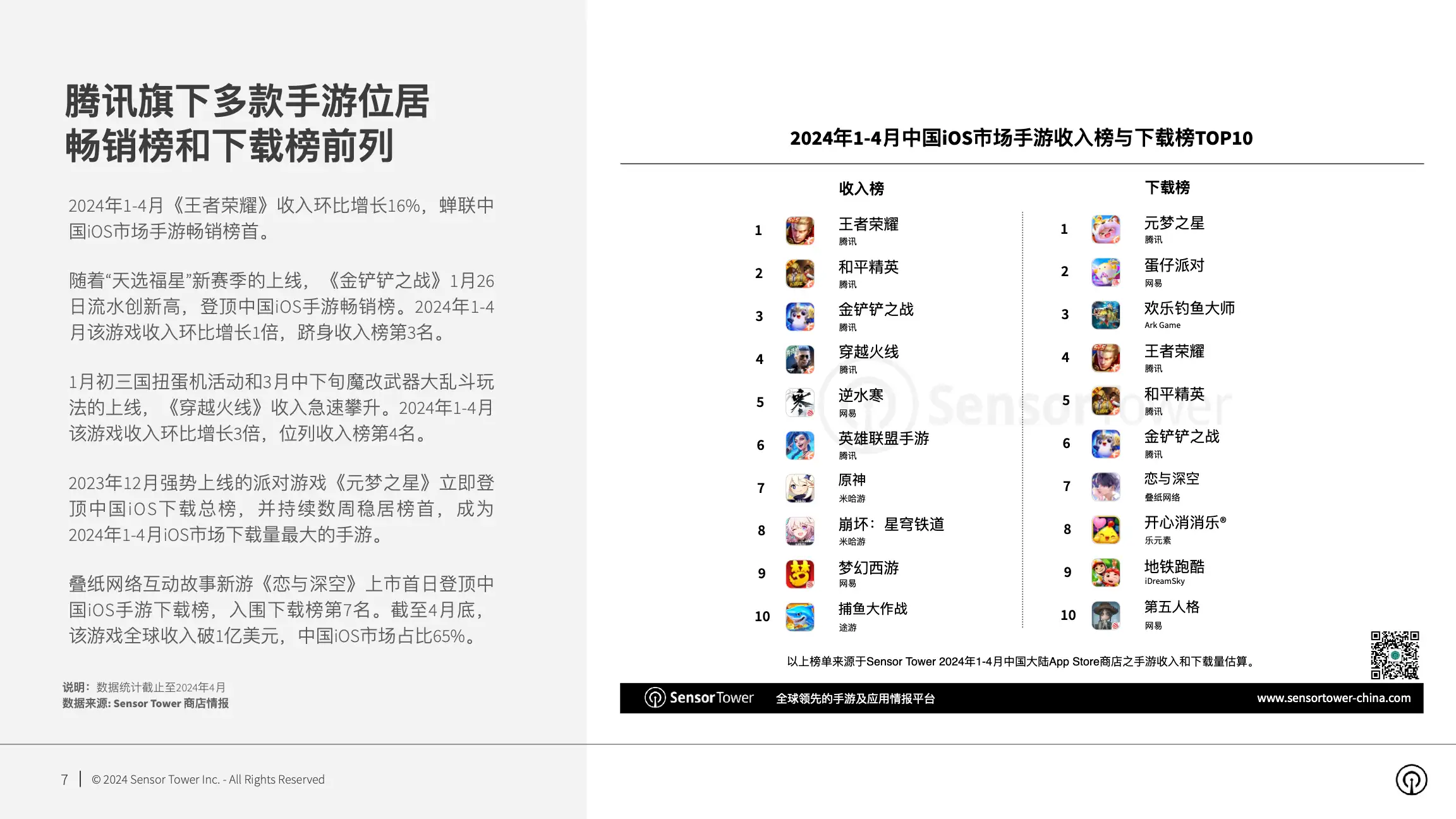Viewport: 1456px width, 819px height.
Task: Click the 和平精英 icon in revenue chart
Action: click(799, 274)
